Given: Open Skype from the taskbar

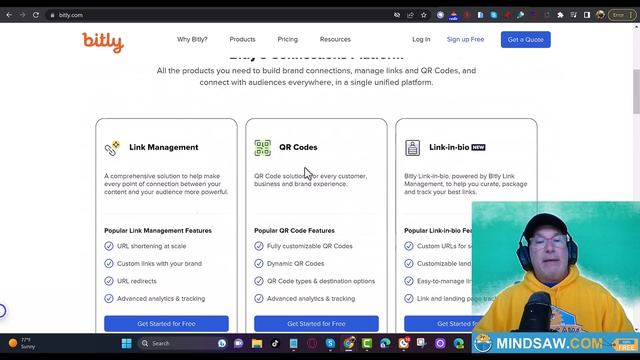Looking at the screenshot, I should click(x=330, y=343).
